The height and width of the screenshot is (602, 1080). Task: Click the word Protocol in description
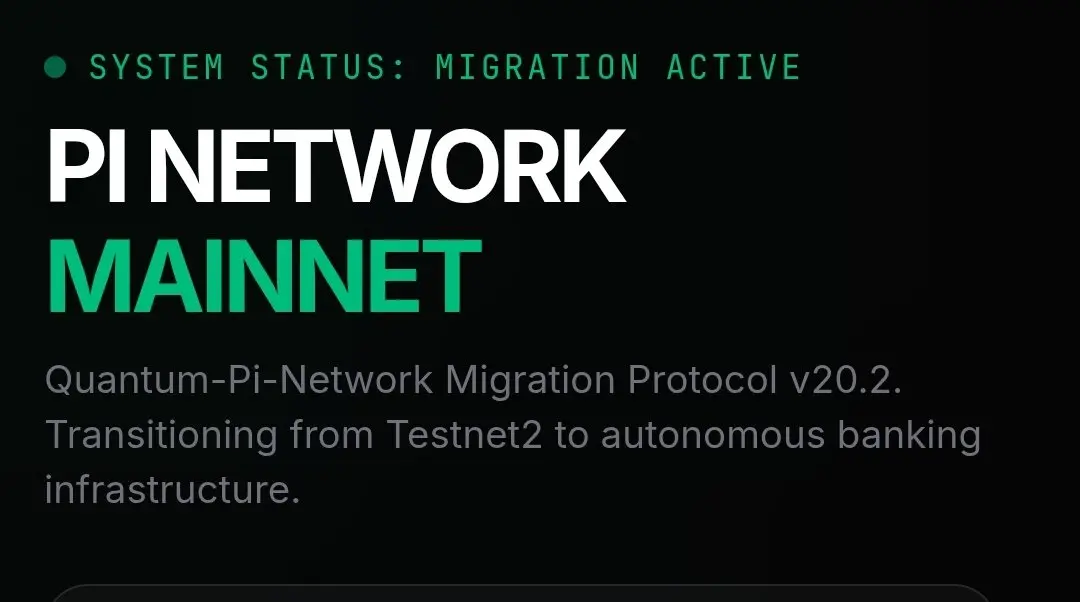click(703, 380)
